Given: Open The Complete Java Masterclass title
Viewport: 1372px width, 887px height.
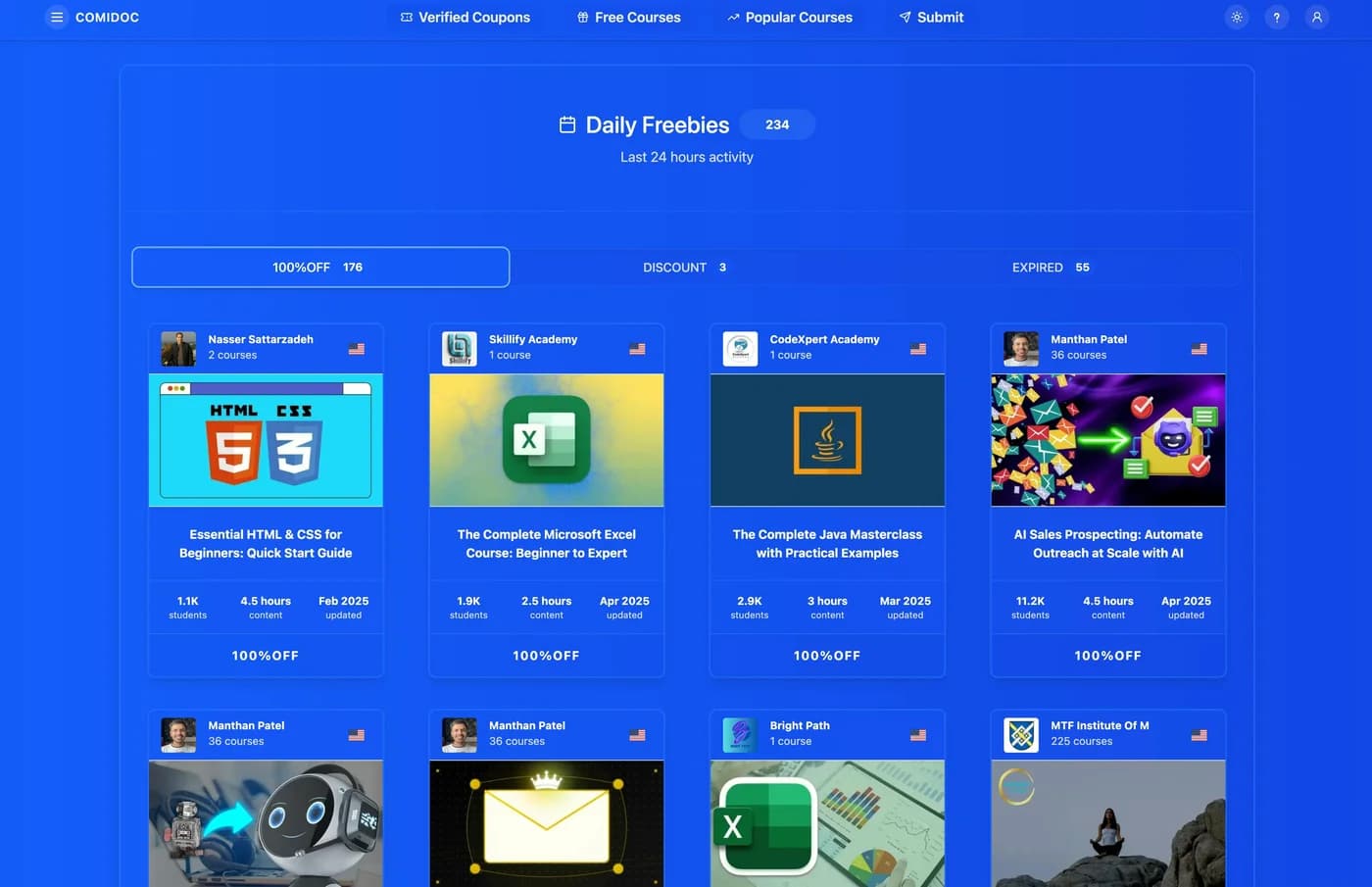Looking at the screenshot, I should [827, 544].
